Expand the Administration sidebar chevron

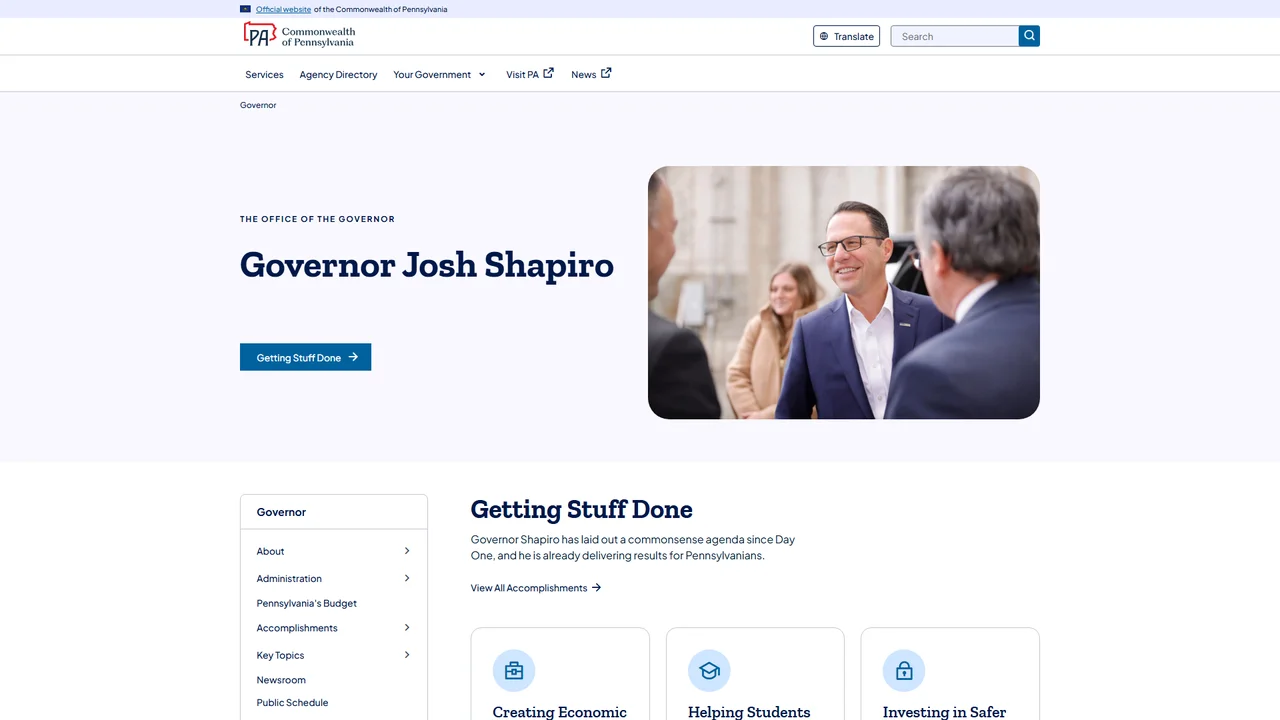(407, 578)
